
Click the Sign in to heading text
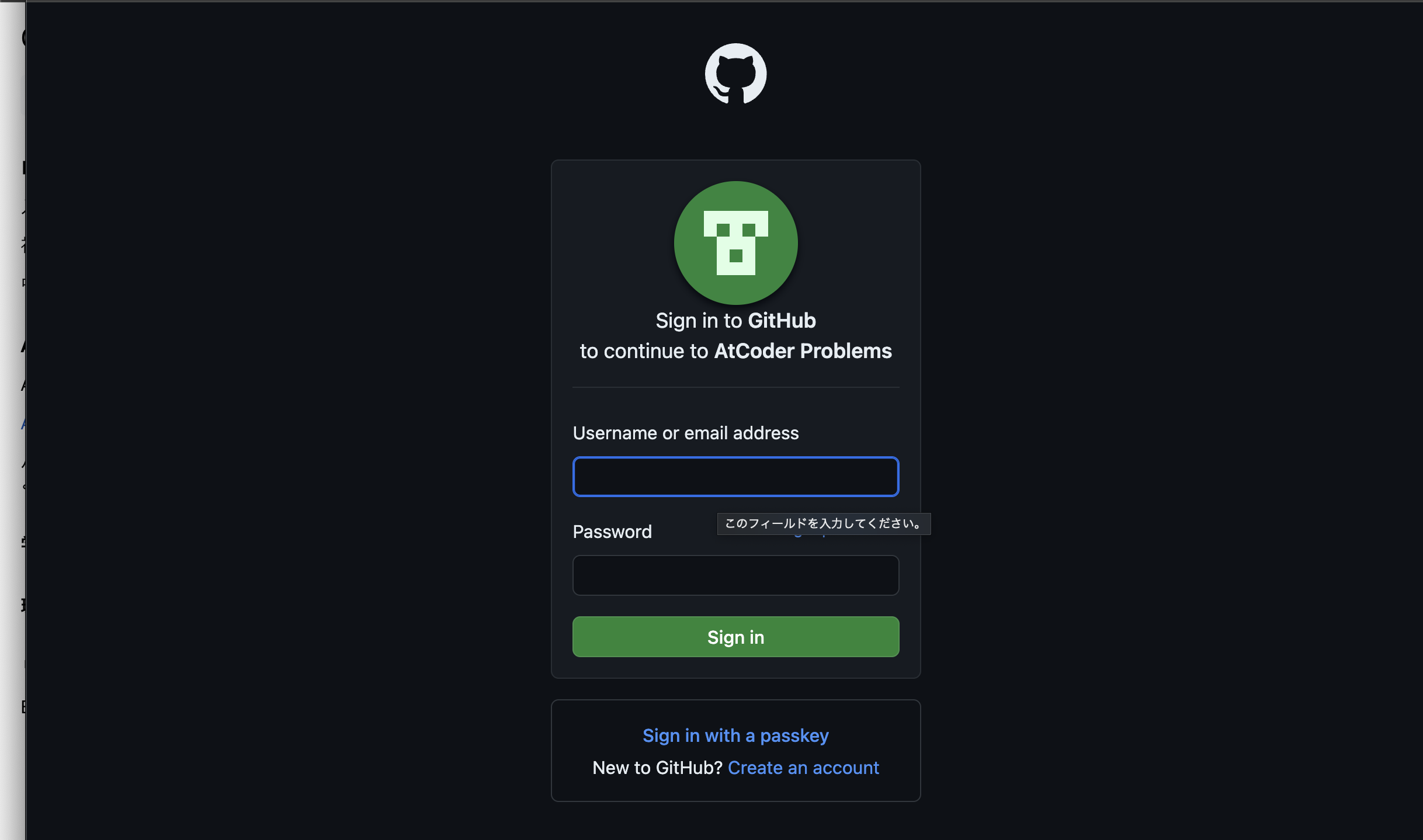click(x=699, y=321)
